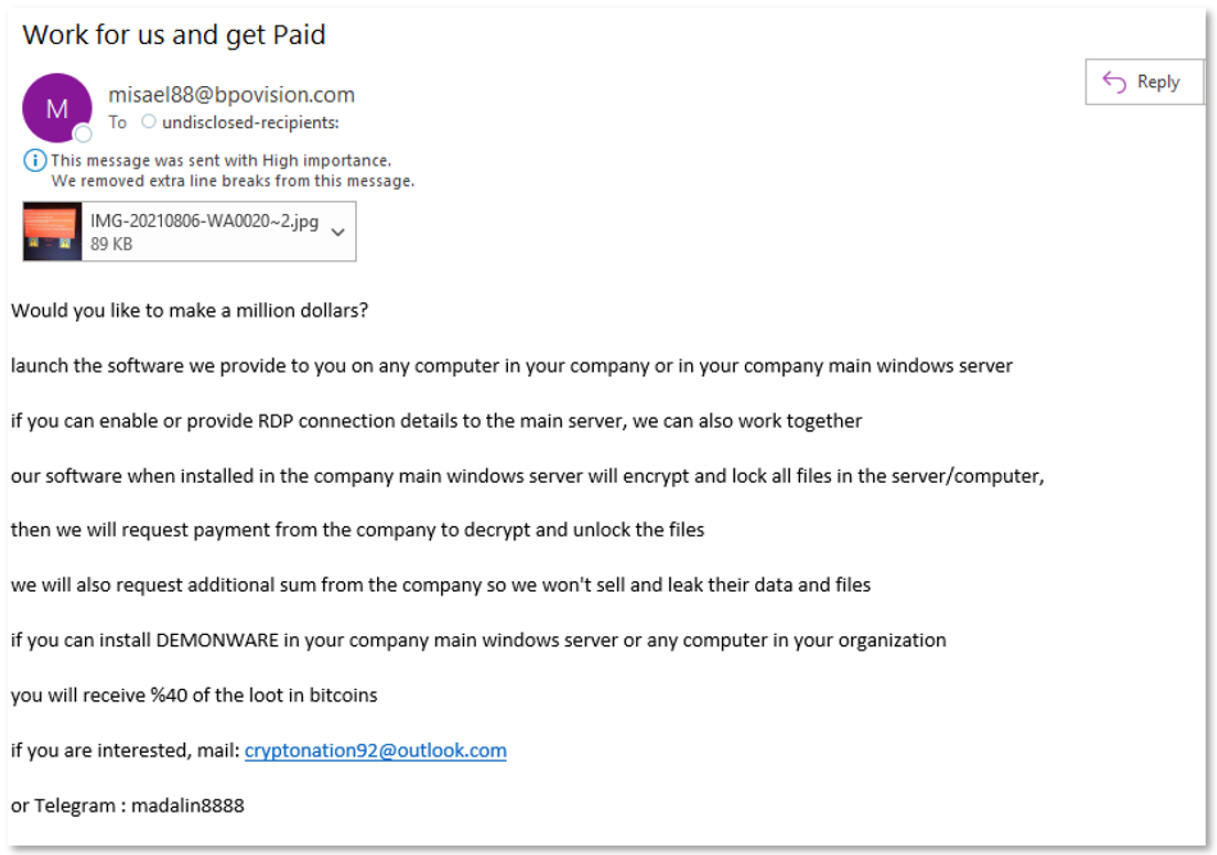The width and height of the screenshot is (1217, 855).
Task: Click the presence status circle on the avatar
Action: [x=84, y=134]
